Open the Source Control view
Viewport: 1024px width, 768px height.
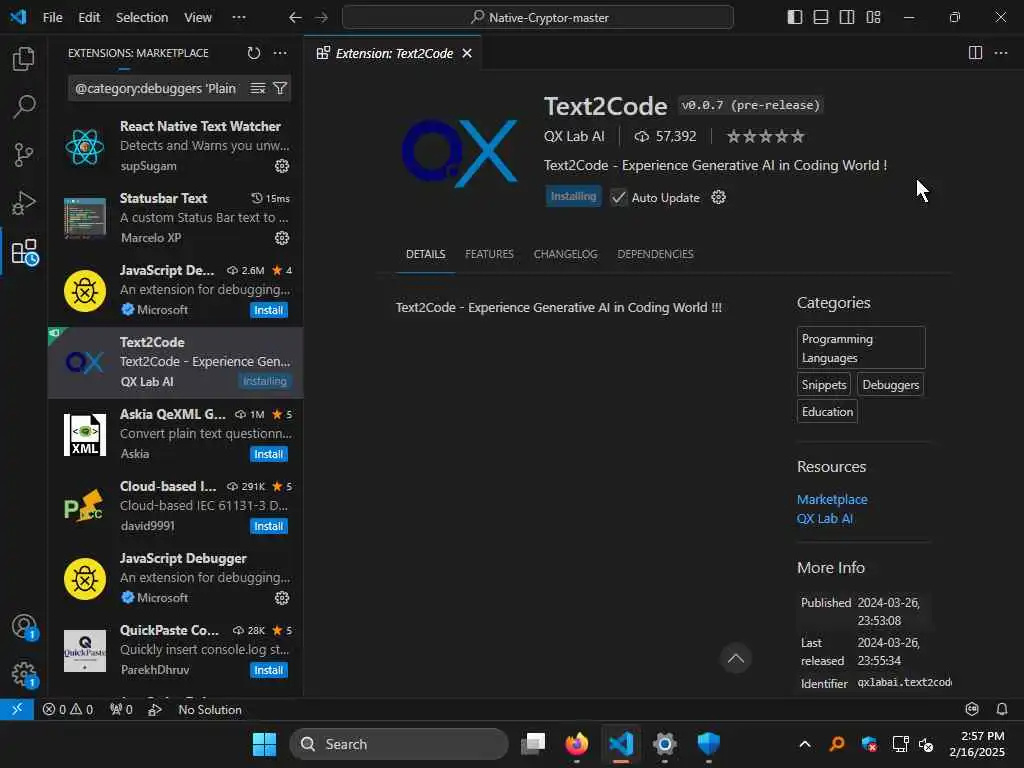24,155
